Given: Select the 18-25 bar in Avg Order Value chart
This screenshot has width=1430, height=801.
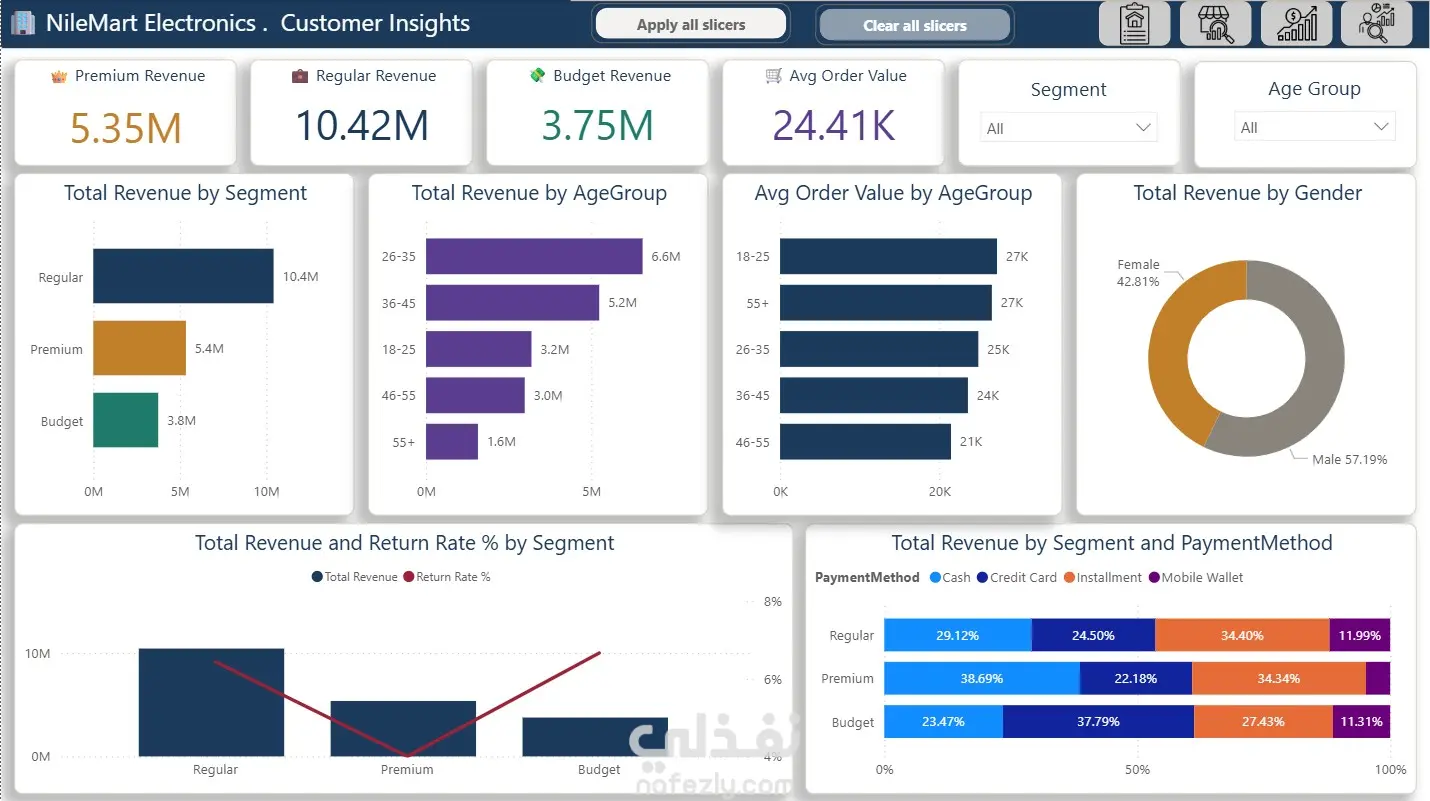Looking at the screenshot, I should [888, 256].
